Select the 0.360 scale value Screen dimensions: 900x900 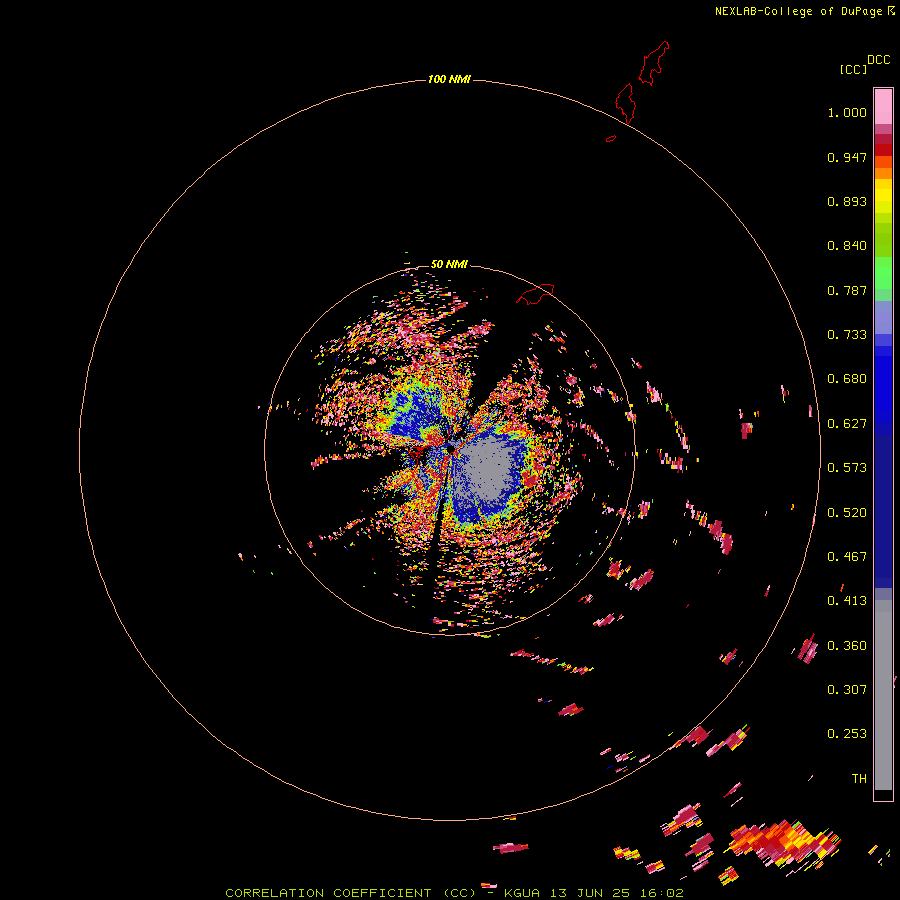pos(847,646)
